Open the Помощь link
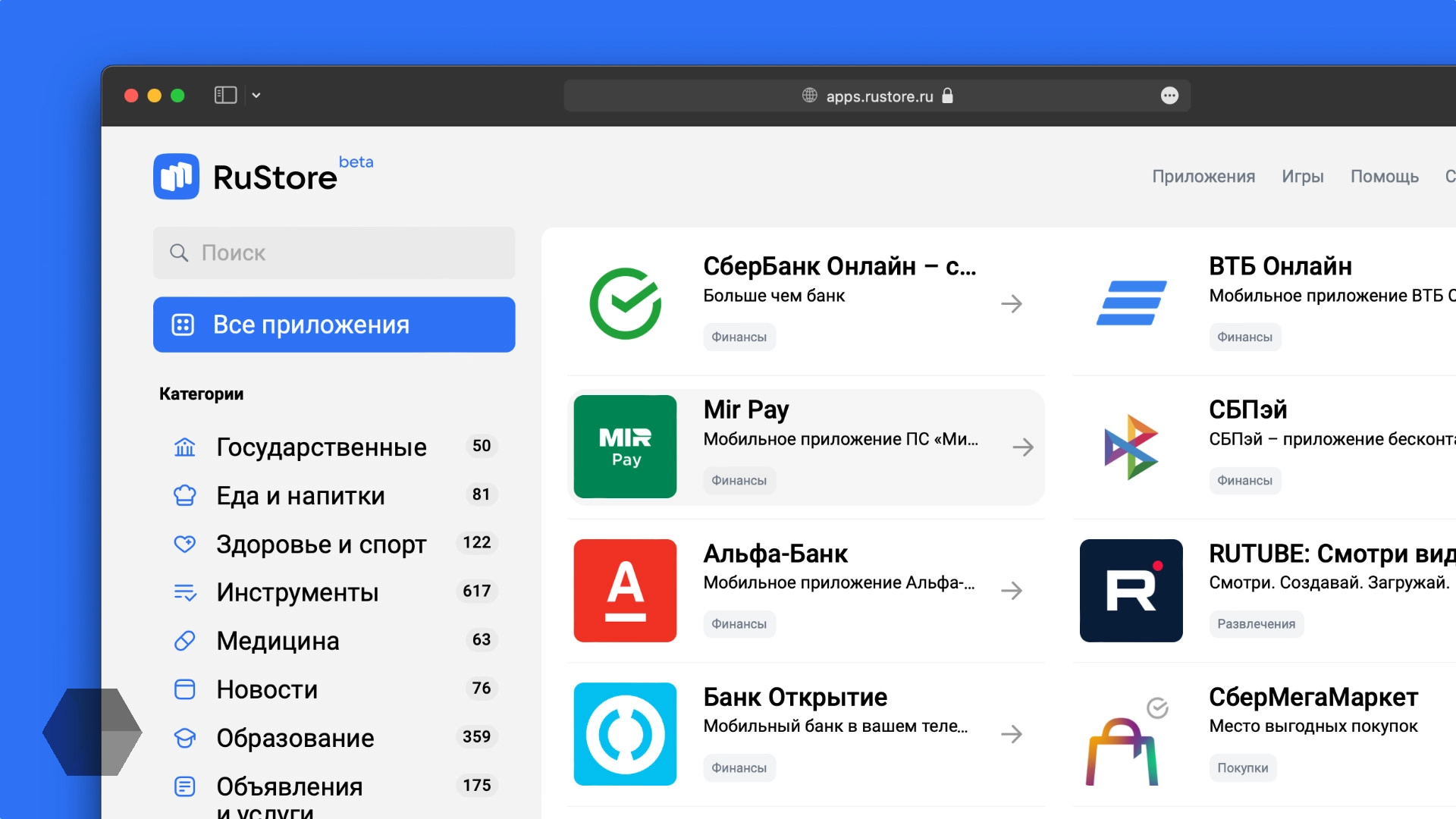The image size is (1456, 819). pyautogui.click(x=1384, y=177)
